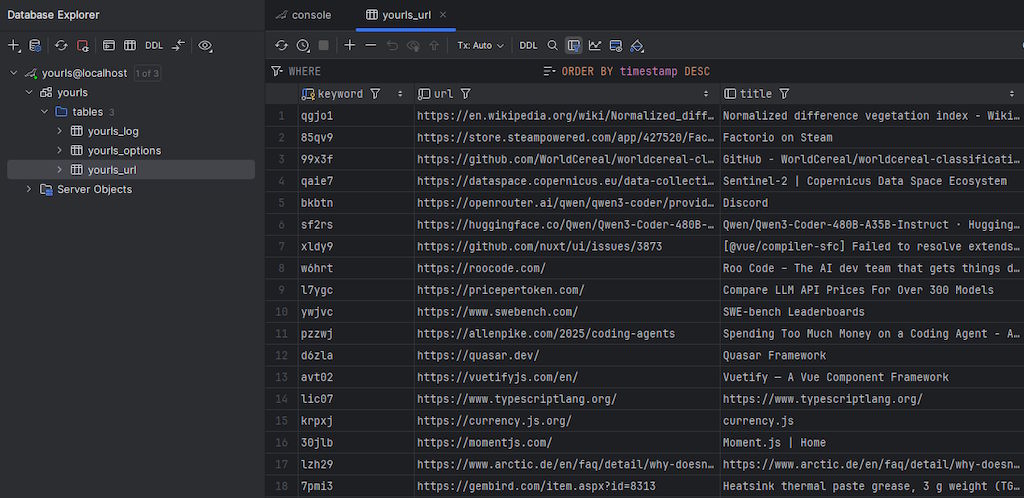1024x498 pixels.
Task: Select the cell 'https://pricepertoken.com/'
Action: pos(567,290)
